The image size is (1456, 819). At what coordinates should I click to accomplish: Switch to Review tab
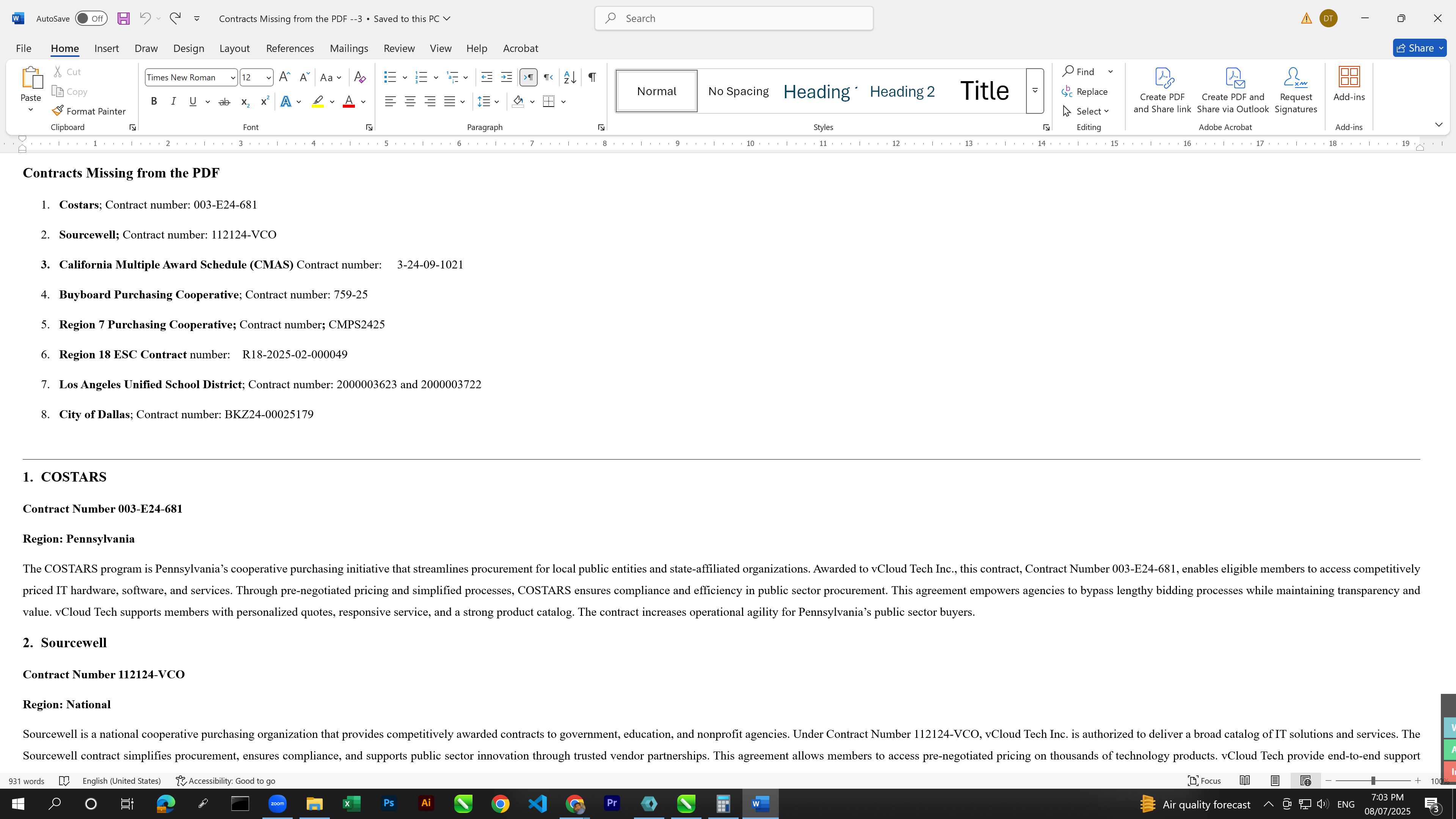click(x=399, y=49)
